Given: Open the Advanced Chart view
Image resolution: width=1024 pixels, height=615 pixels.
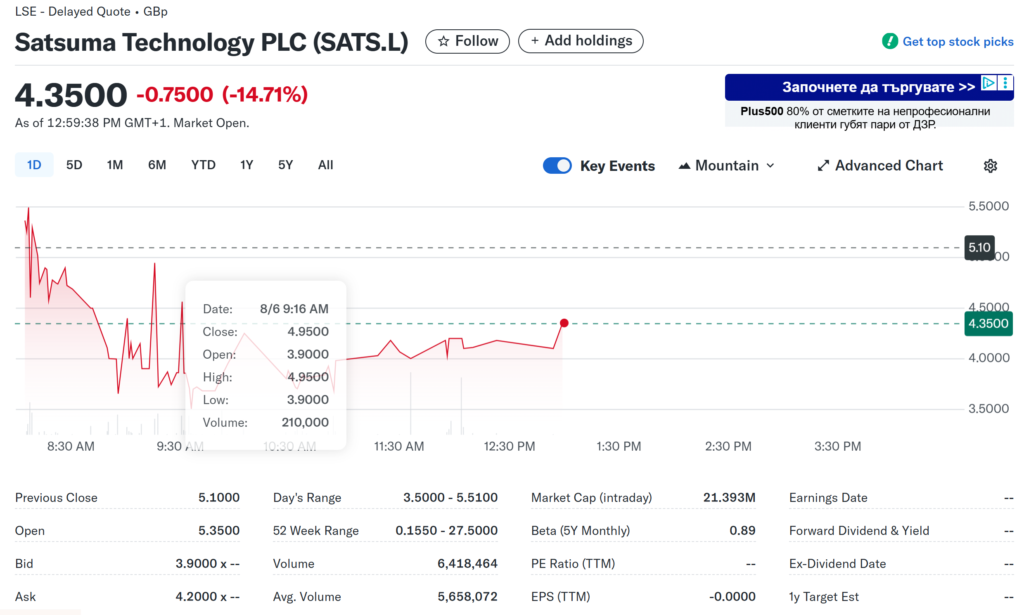Looking at the screenshot, I should (880, 165).
